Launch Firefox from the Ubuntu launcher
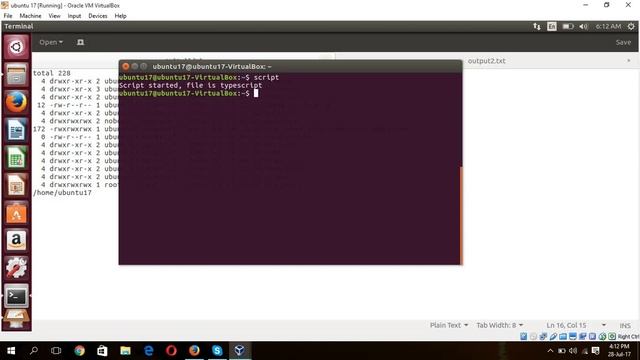This screenshot has width=640, height=360. (x=16, y=102)
